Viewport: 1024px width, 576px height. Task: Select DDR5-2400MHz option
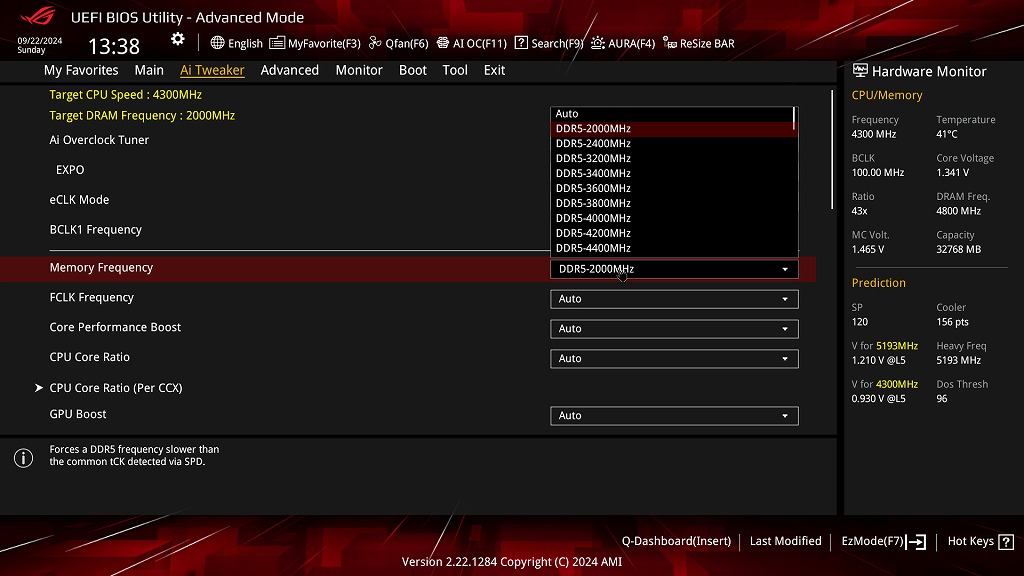pyautogui.click(x=671, y=144)
